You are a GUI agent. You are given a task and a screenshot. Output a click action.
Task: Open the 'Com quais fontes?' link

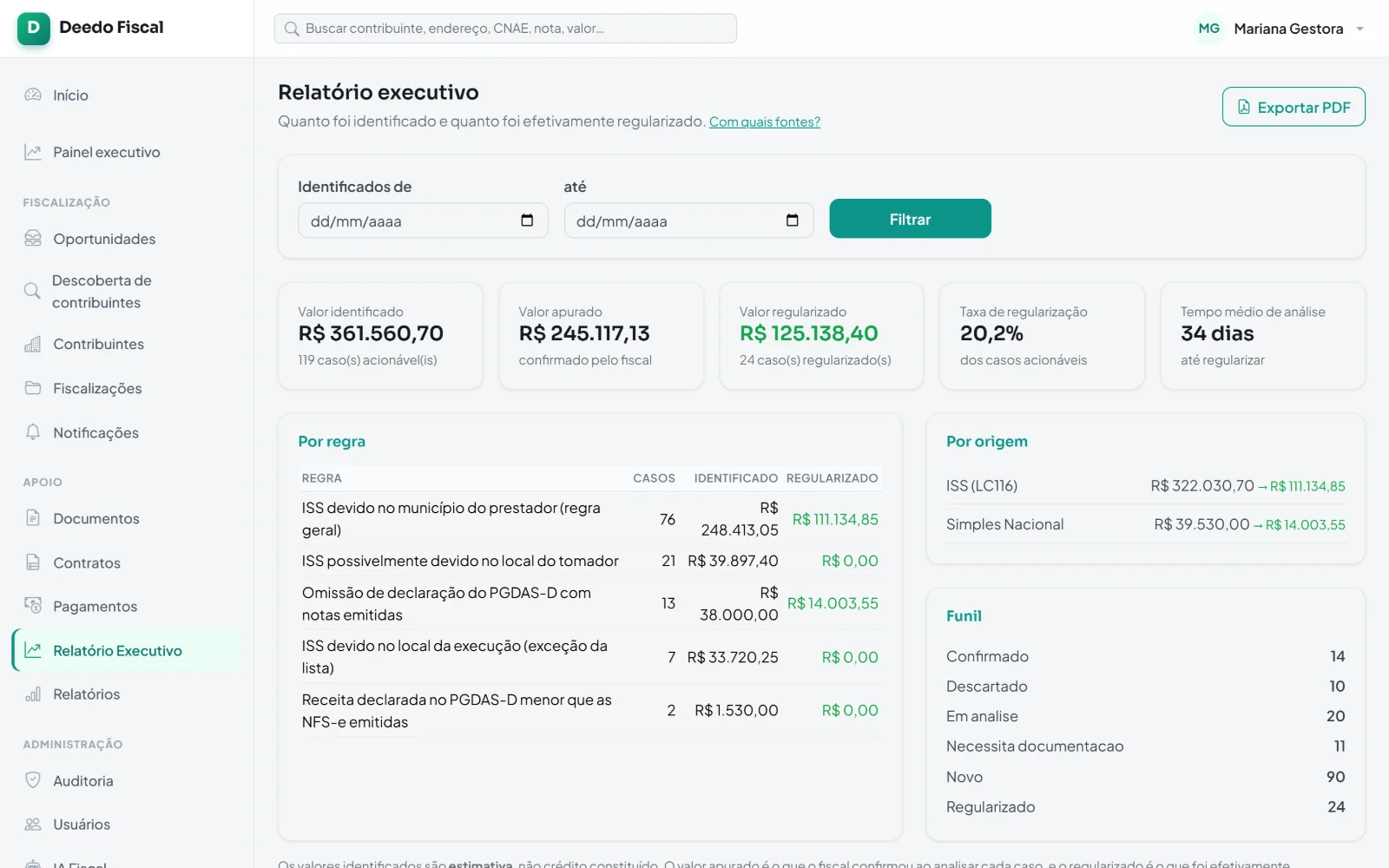tap(765, 122)
